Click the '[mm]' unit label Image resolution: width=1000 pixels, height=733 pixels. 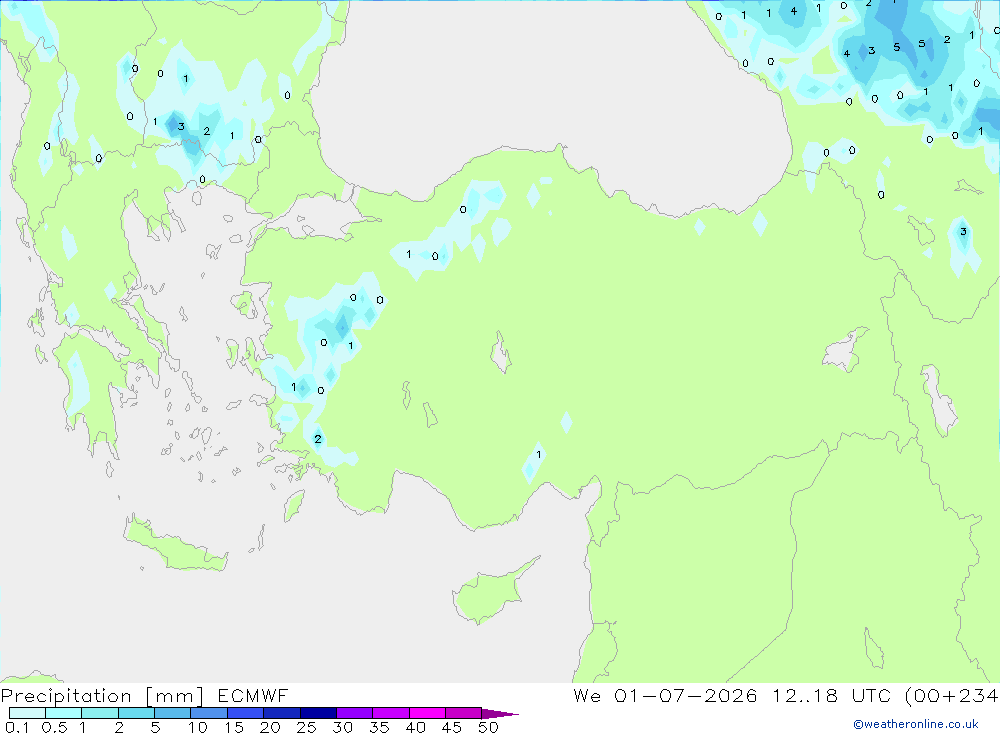[x=174, y=696]
